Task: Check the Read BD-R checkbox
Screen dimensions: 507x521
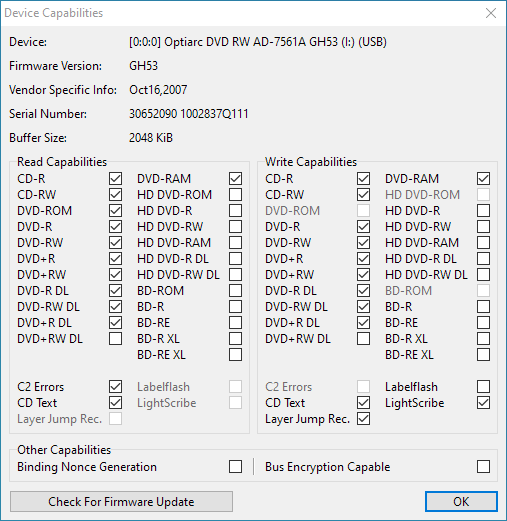Action: pos(235,307)
